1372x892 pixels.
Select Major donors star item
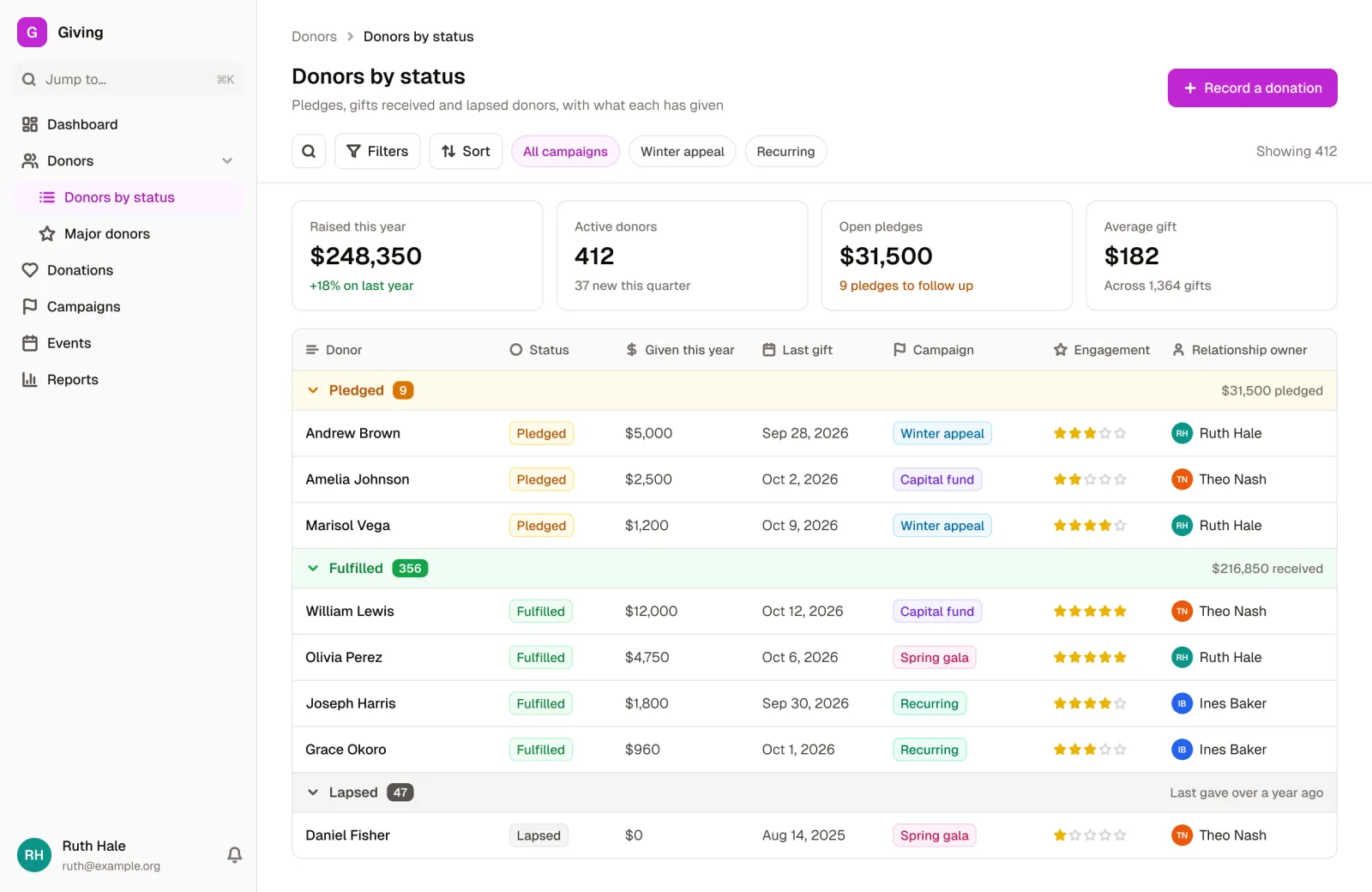coord(129,233)
